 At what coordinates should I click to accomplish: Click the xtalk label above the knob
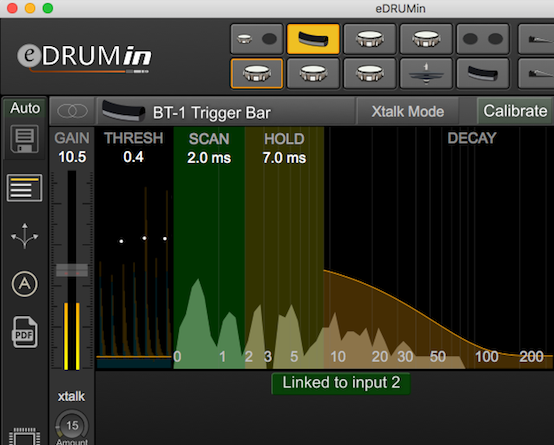tap(71, 397)
